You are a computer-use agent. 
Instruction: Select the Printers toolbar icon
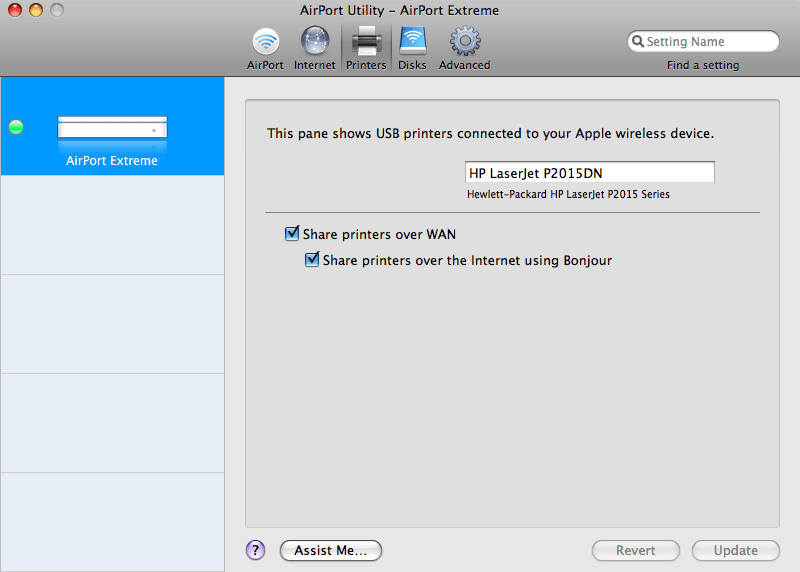[366, 42]
